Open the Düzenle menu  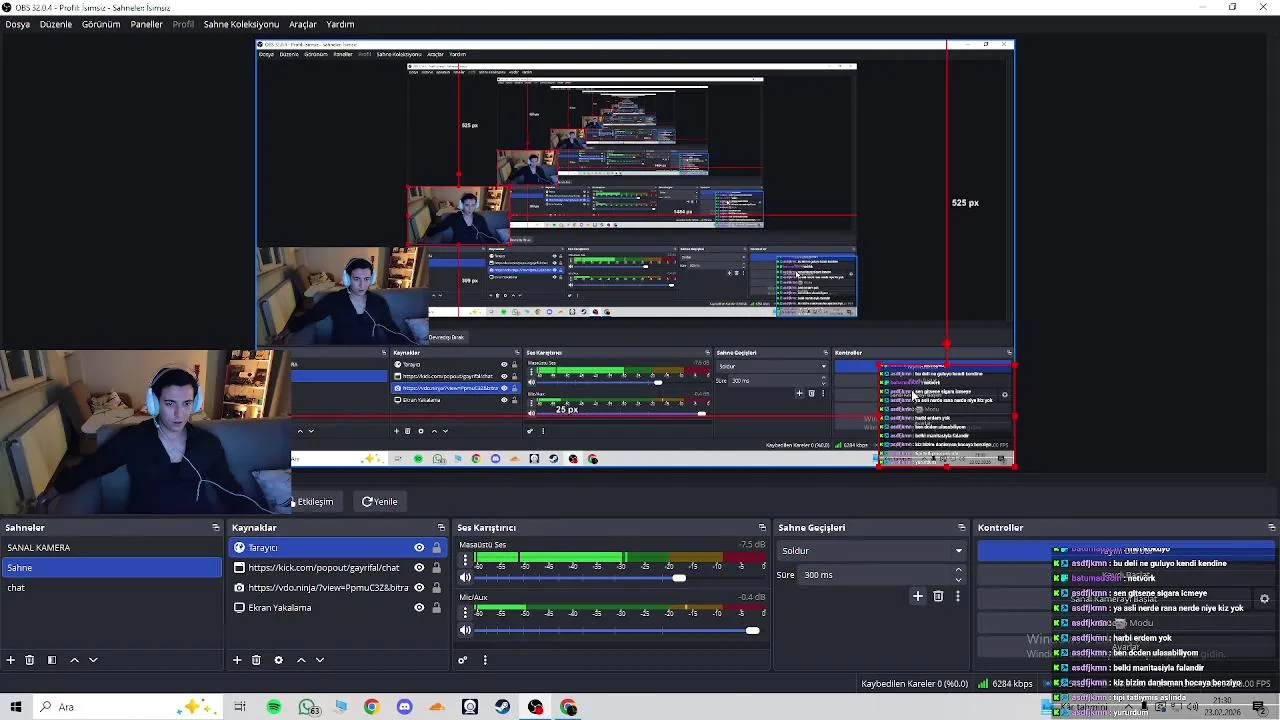(x=56, y=24)
